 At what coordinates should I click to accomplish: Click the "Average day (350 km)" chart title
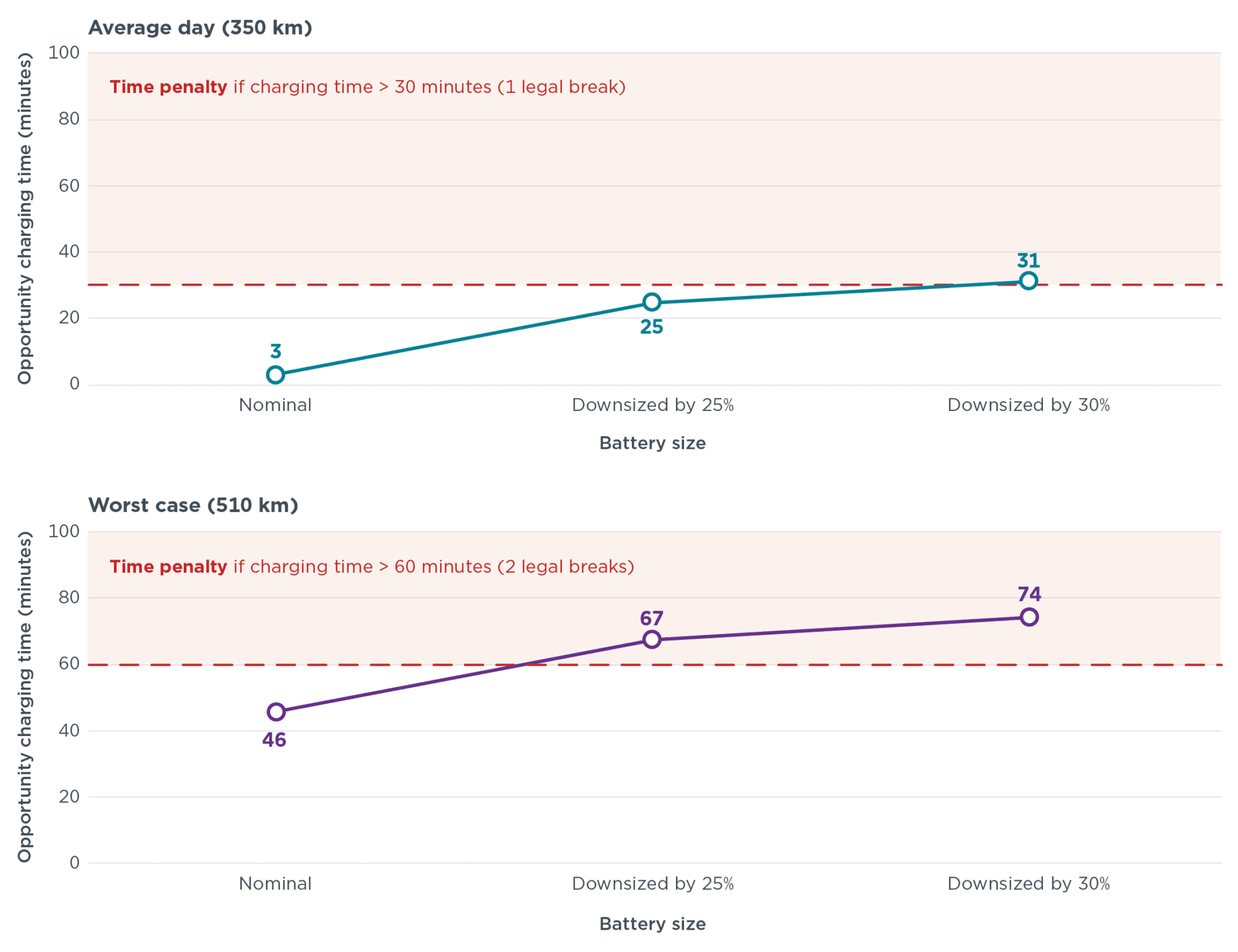coord(200,28)
